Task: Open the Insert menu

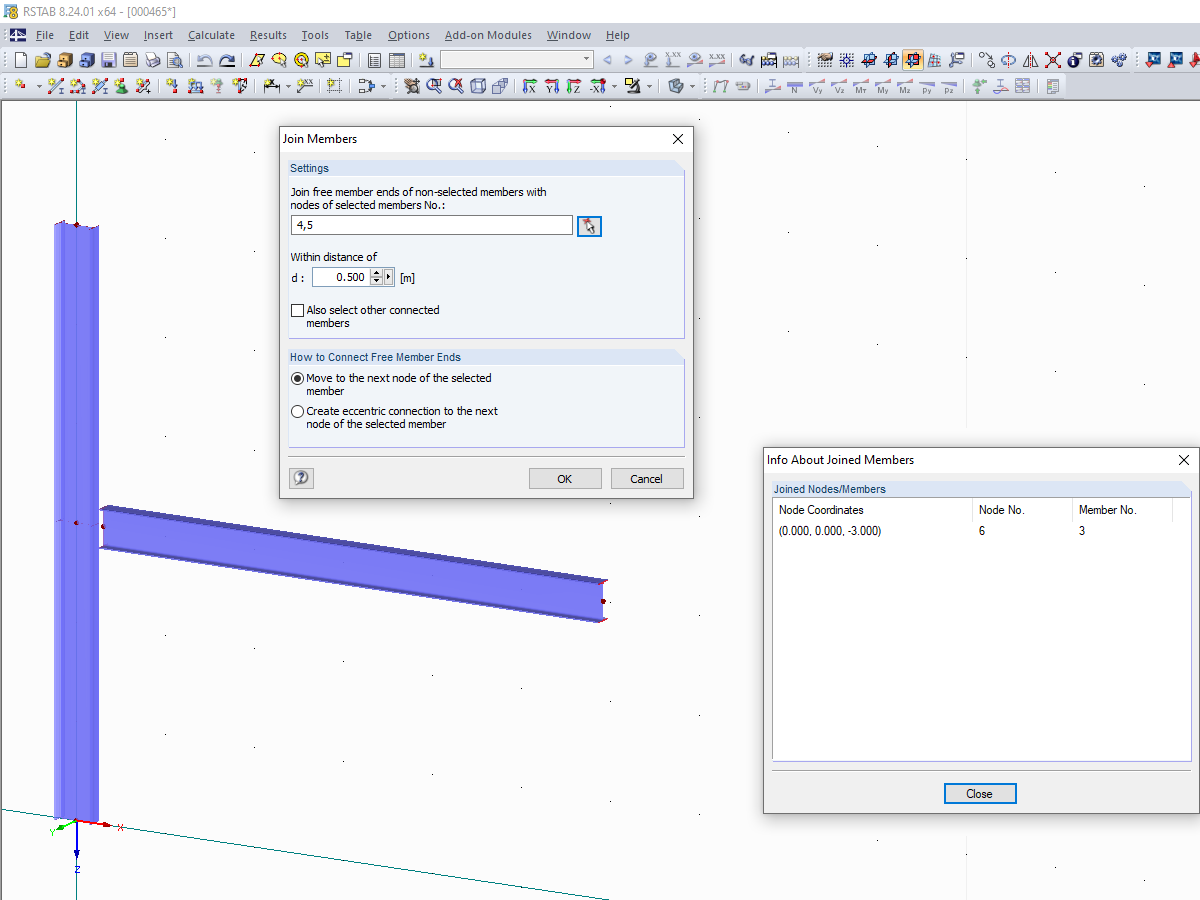Action: pyautogui.click(x=158, y=35)
